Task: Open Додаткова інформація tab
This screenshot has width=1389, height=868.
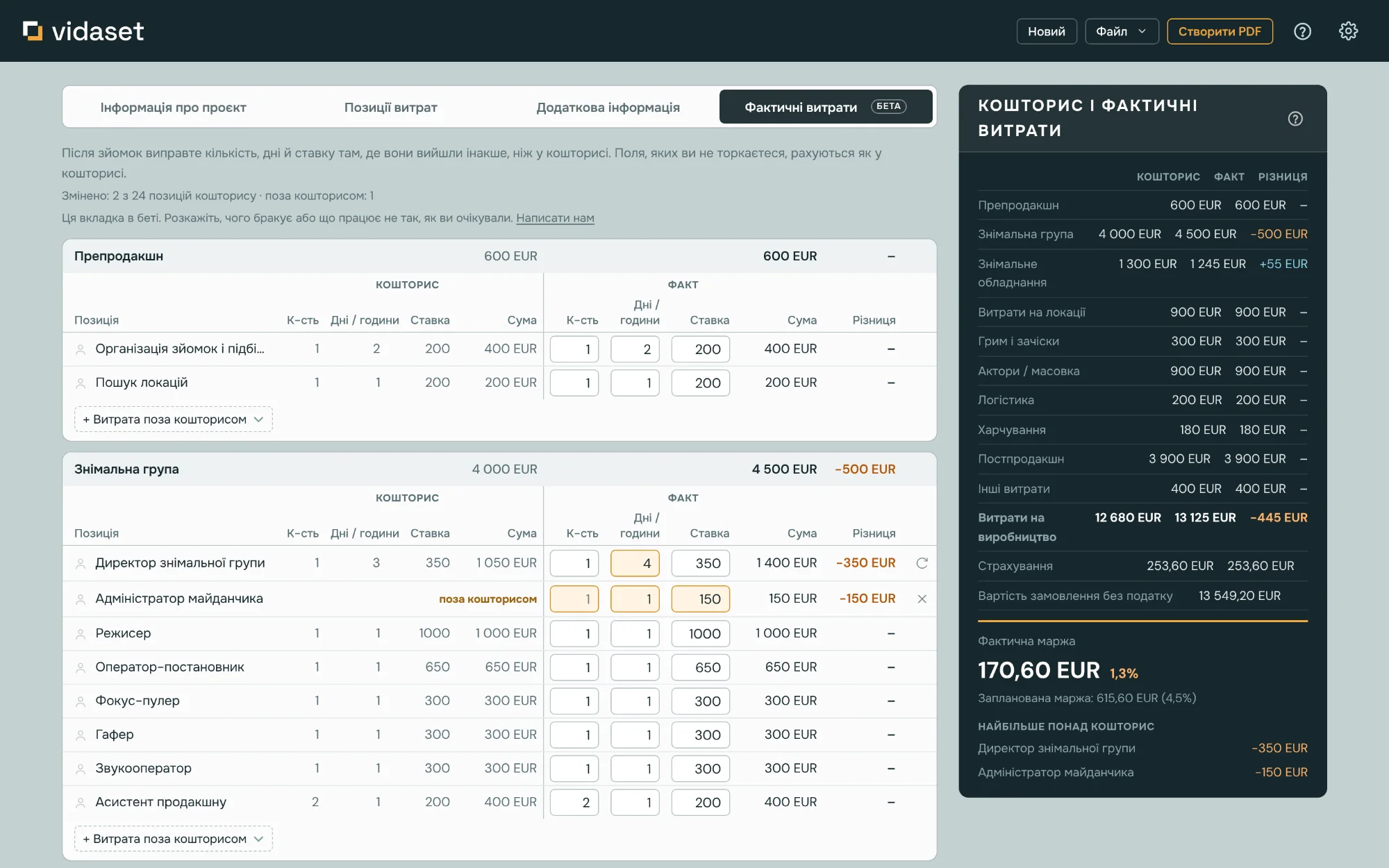Action: tap(608, 107)
